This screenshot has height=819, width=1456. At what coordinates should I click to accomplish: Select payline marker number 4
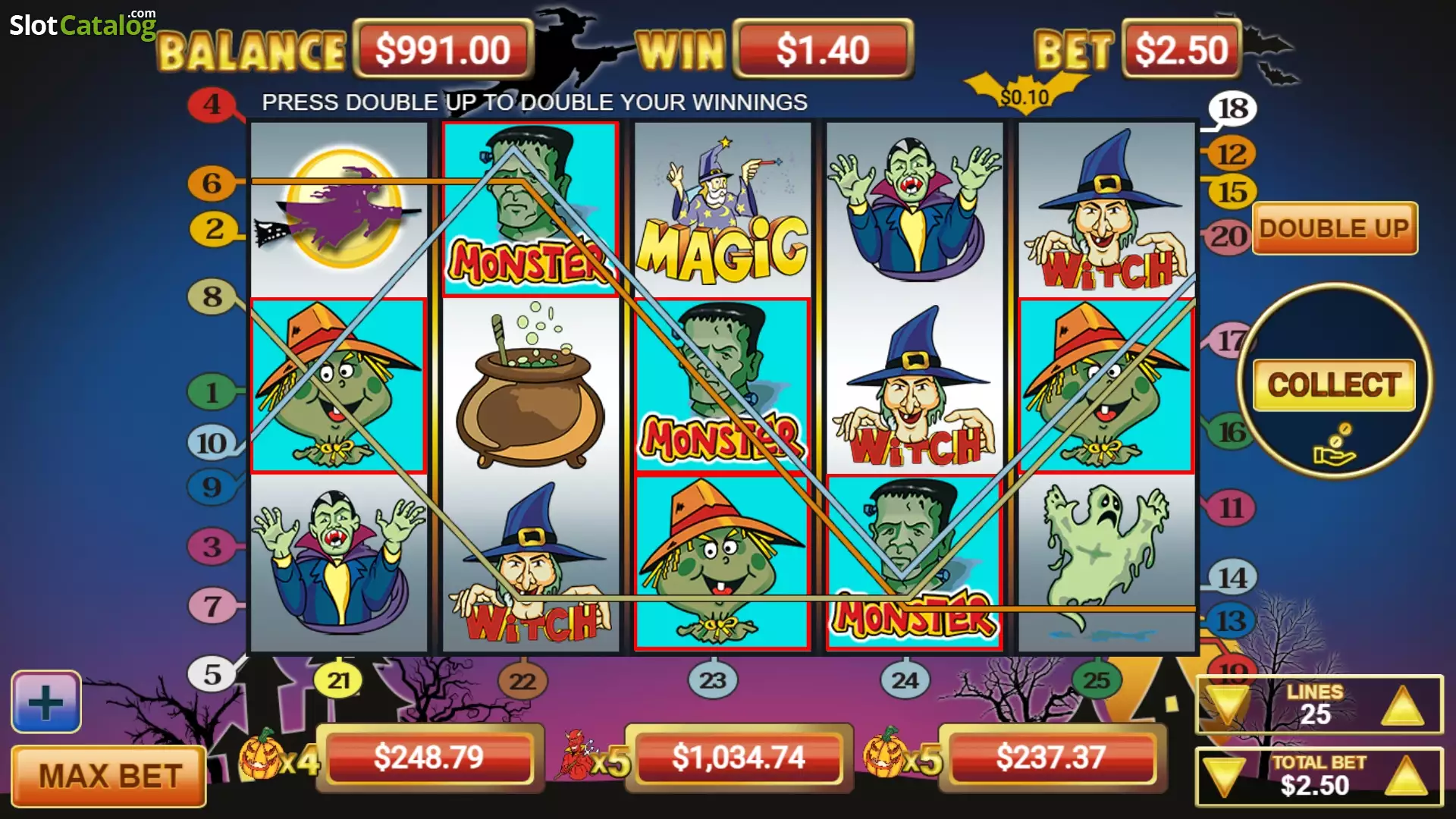tap(212, 104)
